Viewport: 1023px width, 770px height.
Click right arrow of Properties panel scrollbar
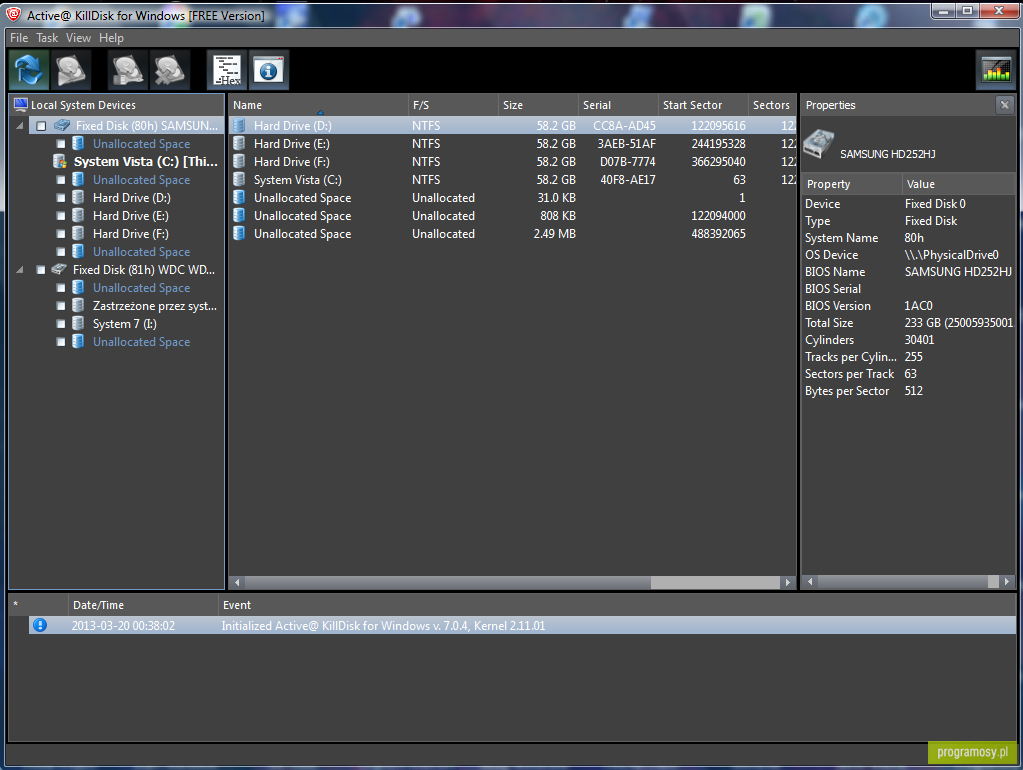click(1007, 581)
